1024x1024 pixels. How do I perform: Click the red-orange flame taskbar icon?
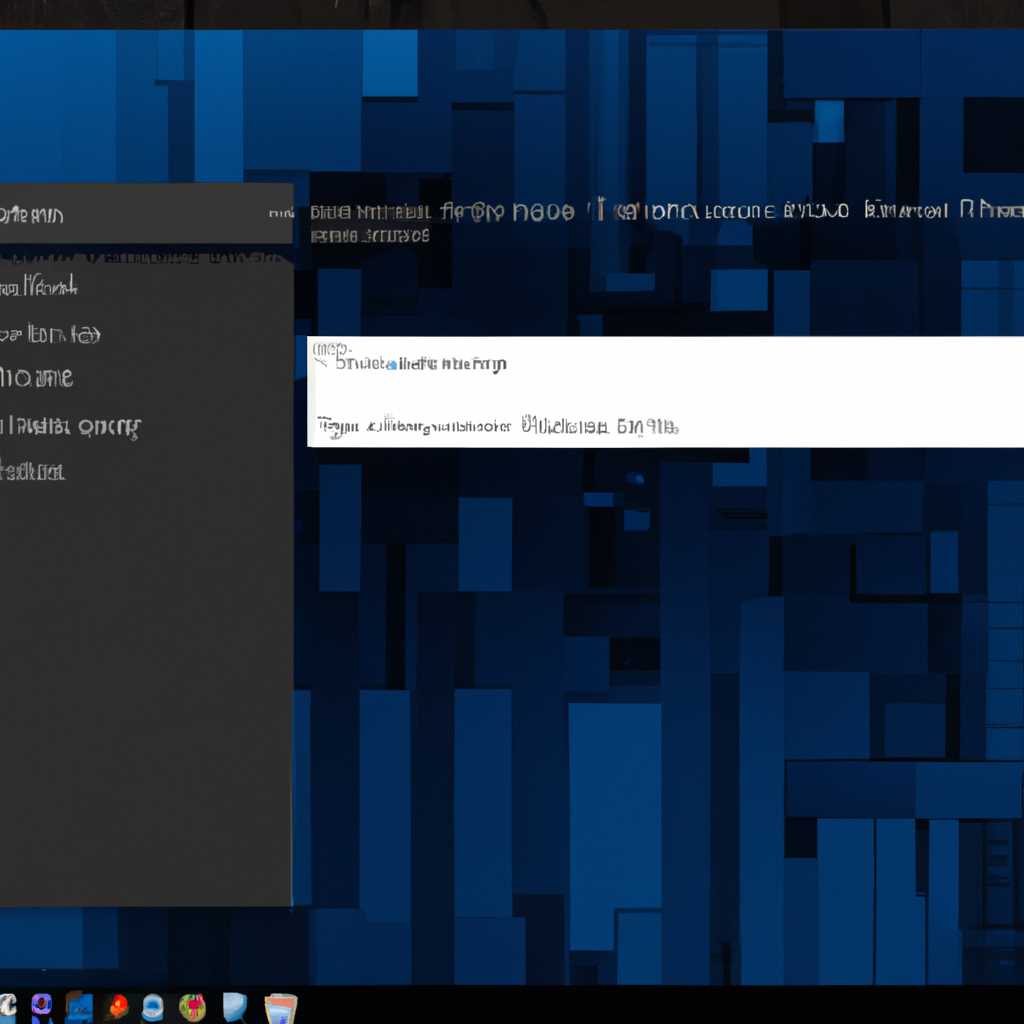pos(118,1006)
